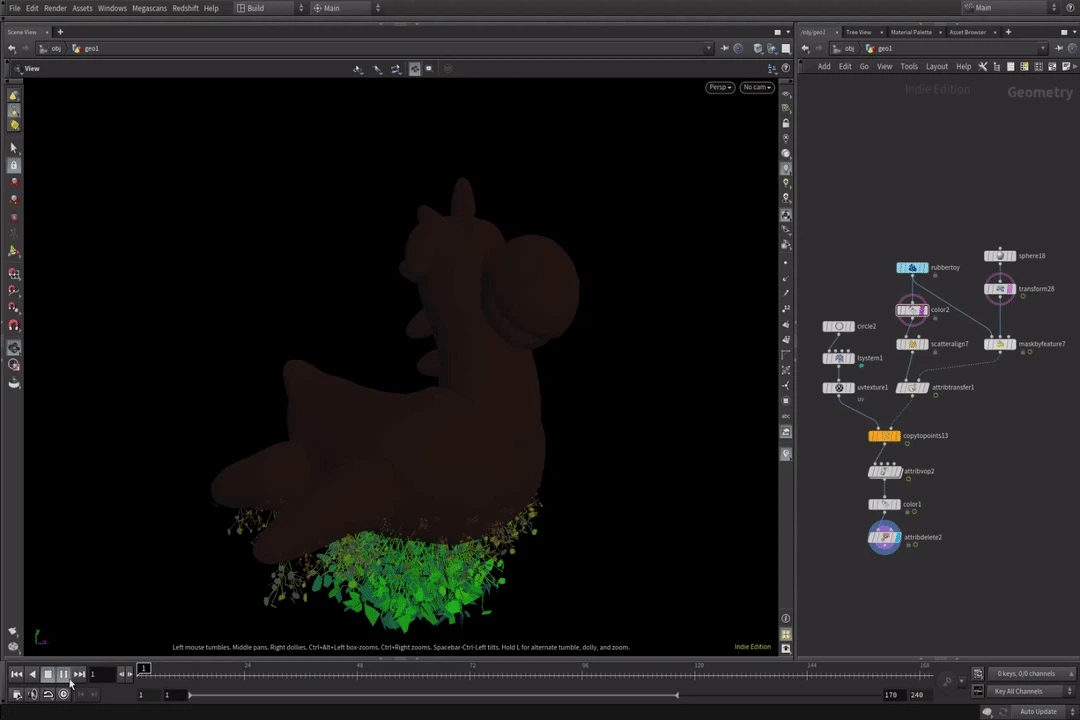This screenshot has height=720, width=1080.
Task: Click the maskbyfeature7 node
Action: pos(999,344)
